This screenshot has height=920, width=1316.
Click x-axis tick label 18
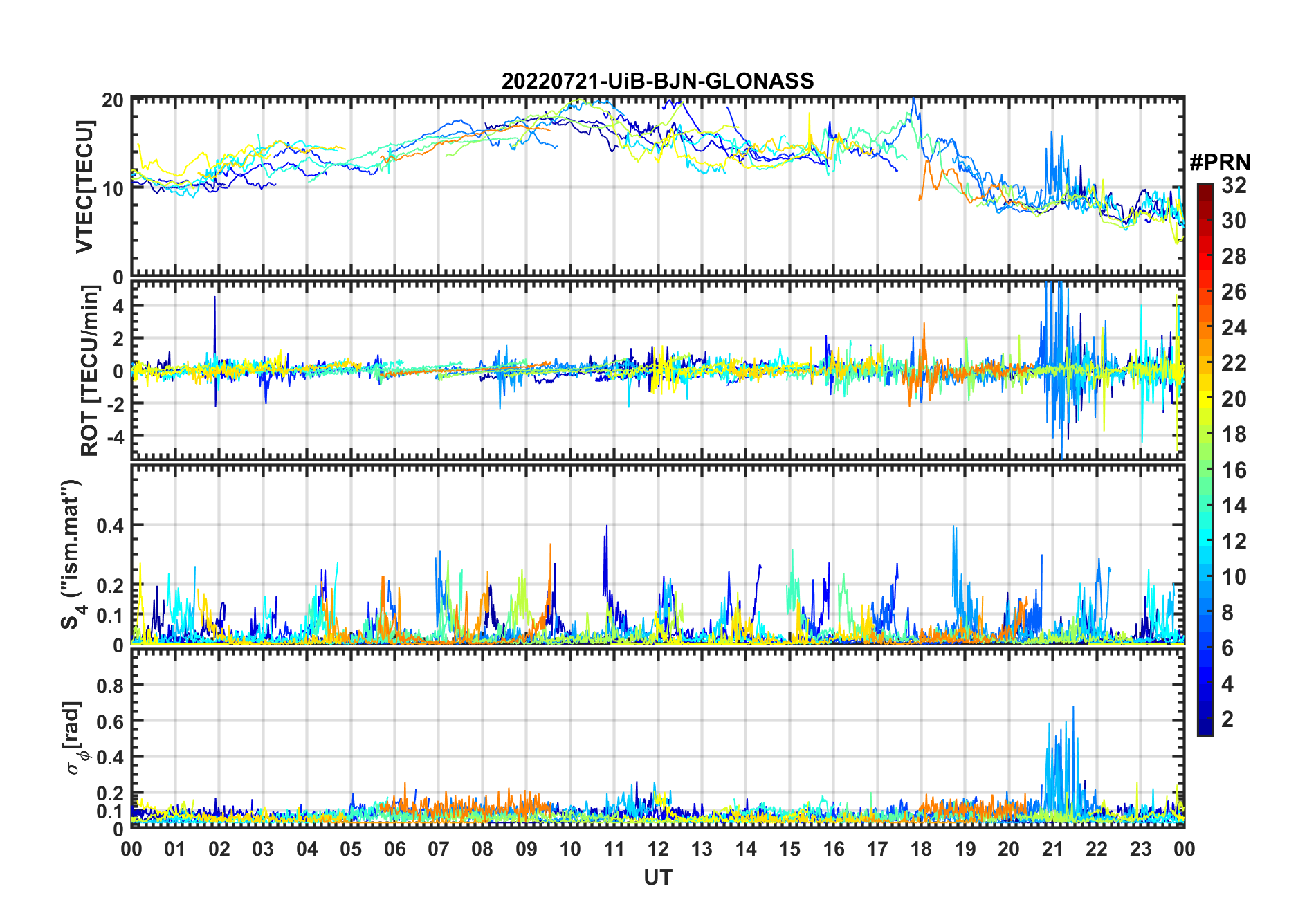pyautogui.click(x=921, y=849)
